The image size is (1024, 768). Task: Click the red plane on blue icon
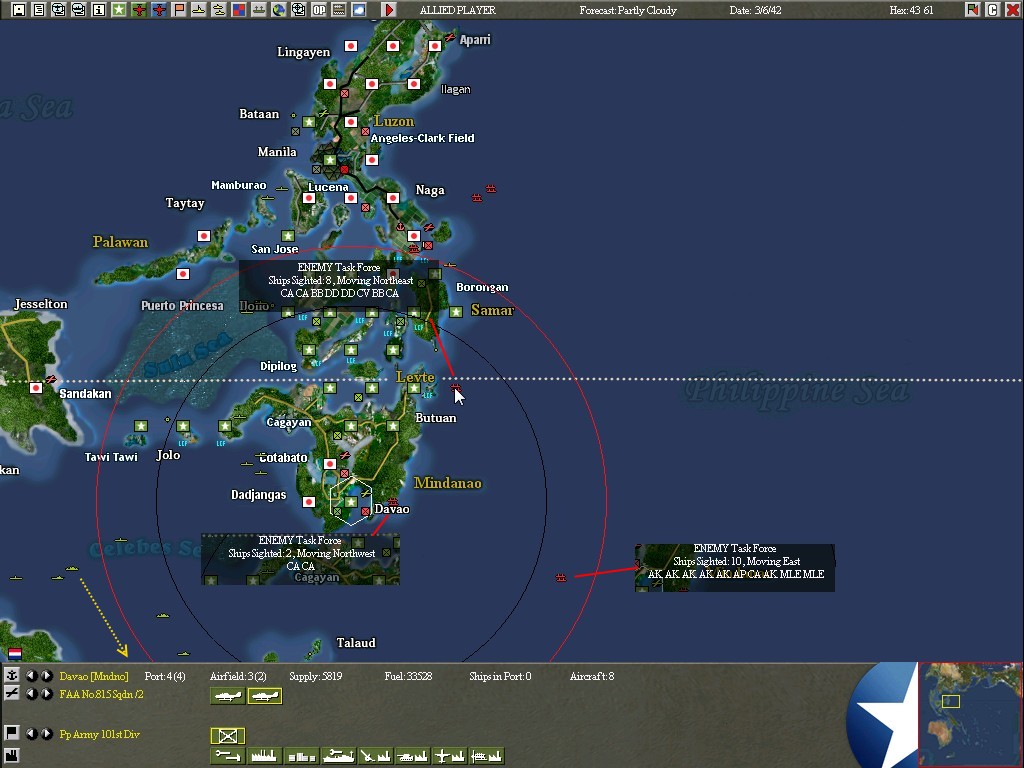point(159,10)
